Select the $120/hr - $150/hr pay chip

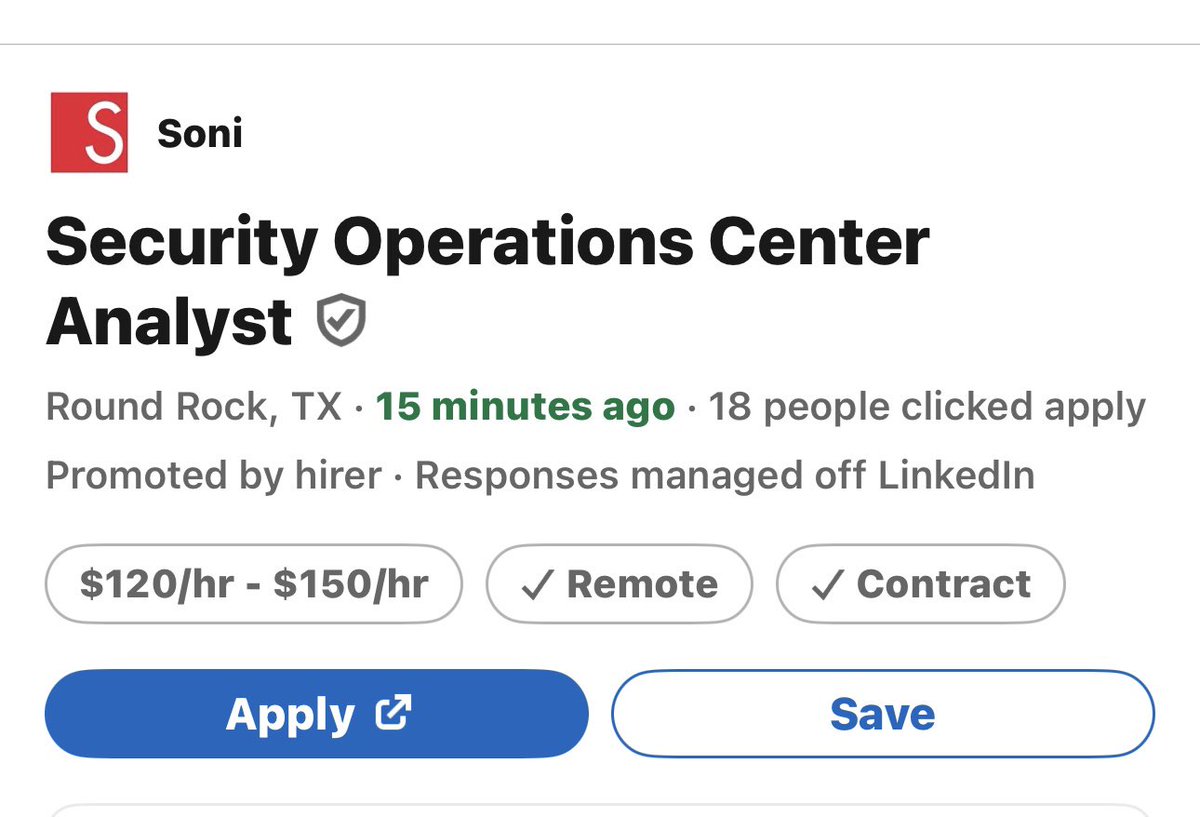click(254, 584)
